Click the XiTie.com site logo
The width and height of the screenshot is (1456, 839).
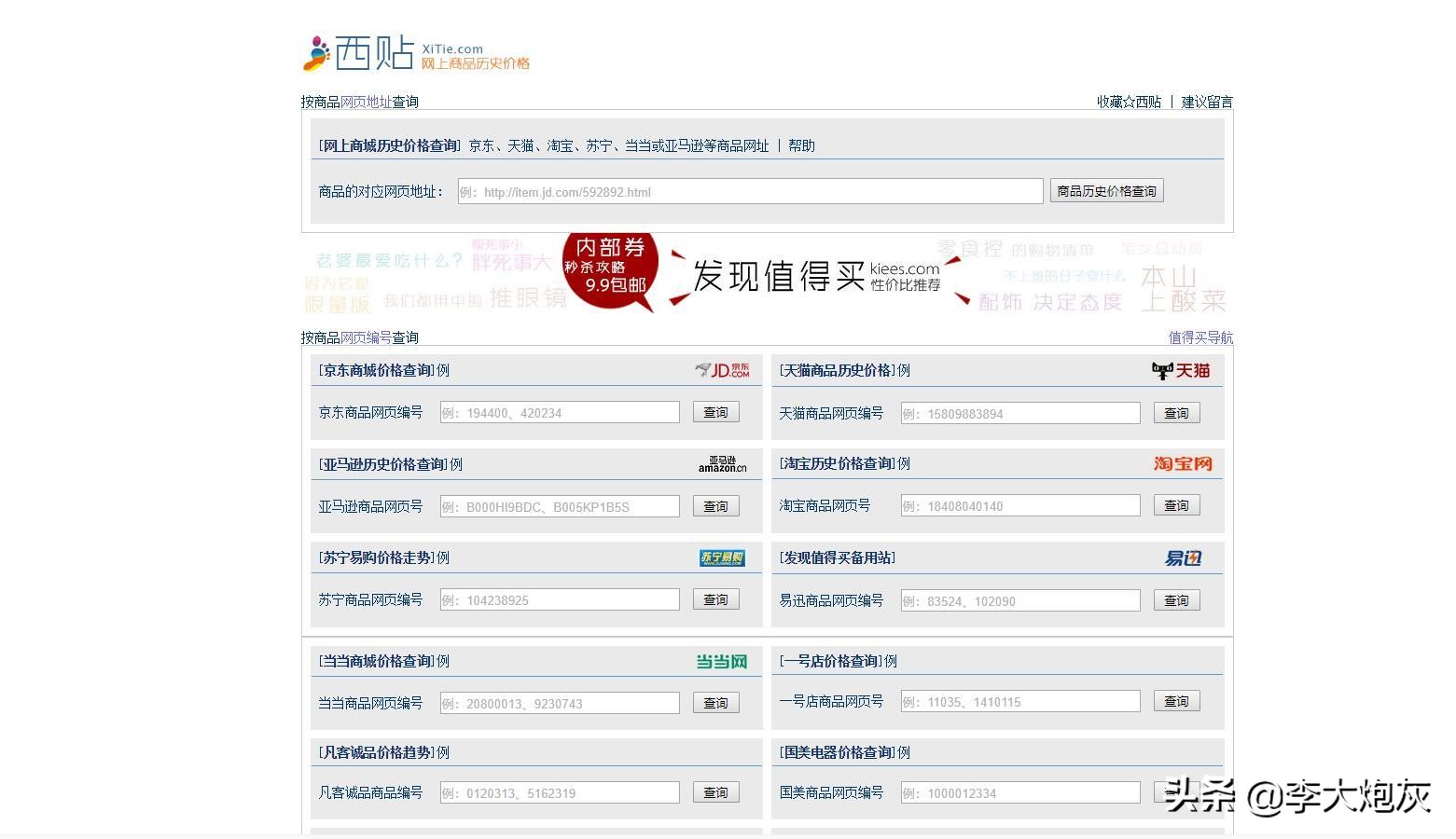coord(417,53)
